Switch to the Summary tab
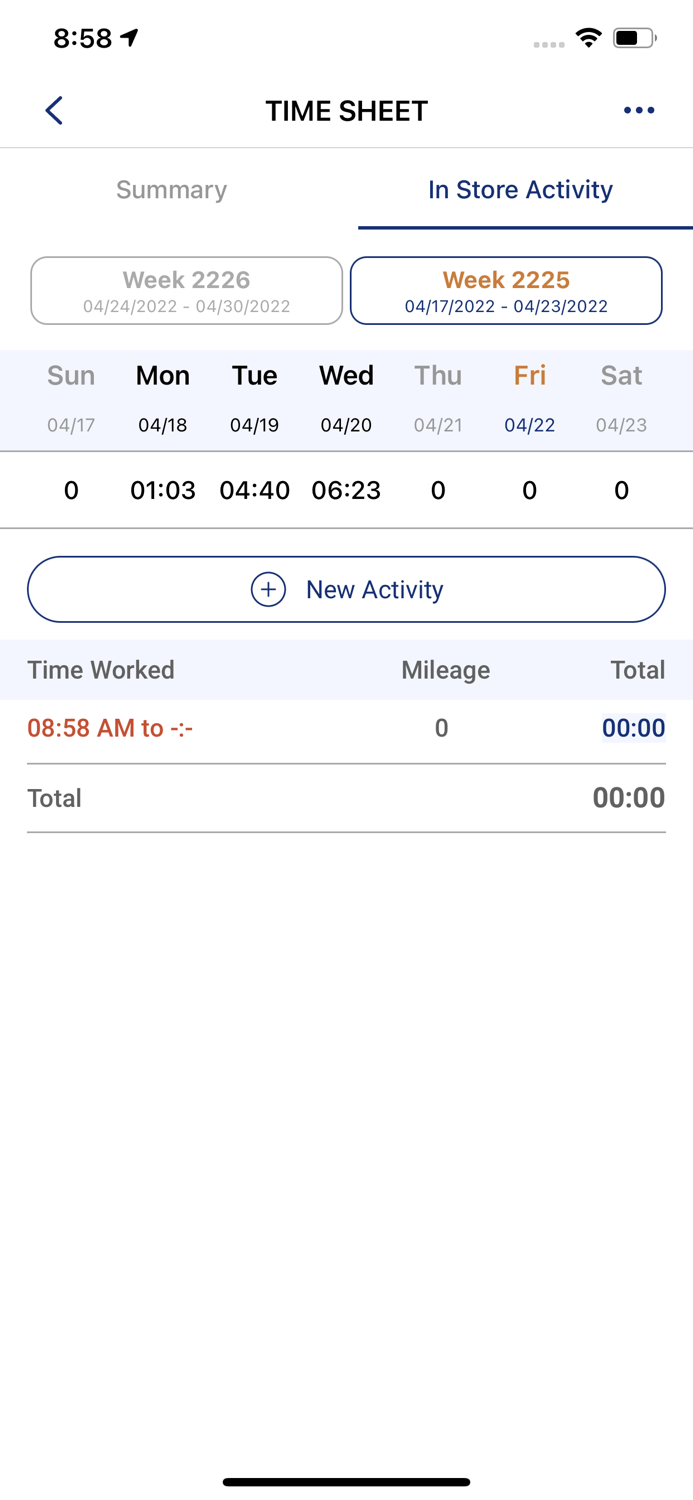Screen dimensions: 693x1500 click(171, 190)
